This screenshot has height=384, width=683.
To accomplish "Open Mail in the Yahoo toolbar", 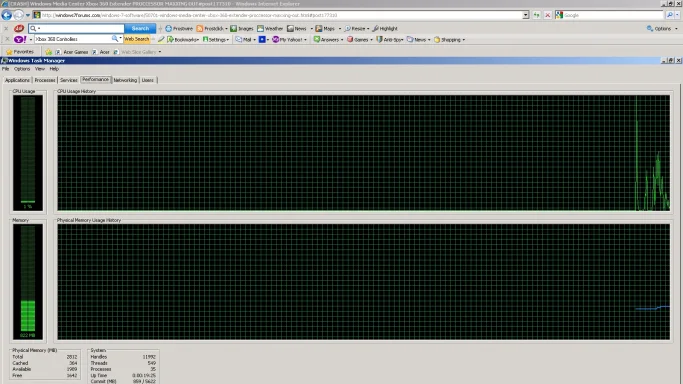I will [243, 40].
